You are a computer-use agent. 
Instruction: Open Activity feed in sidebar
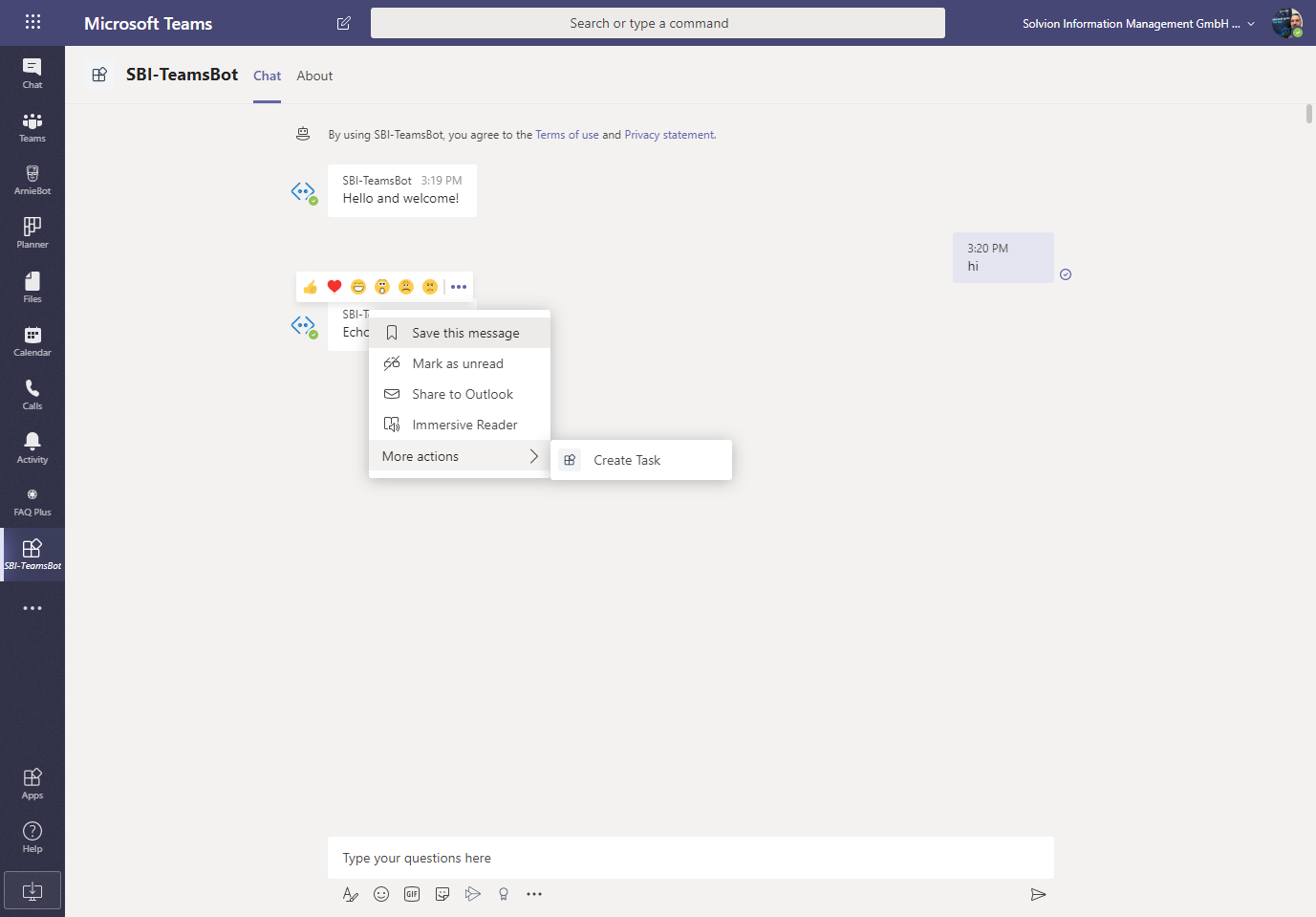pyautogui.click(x=32, y=448)
